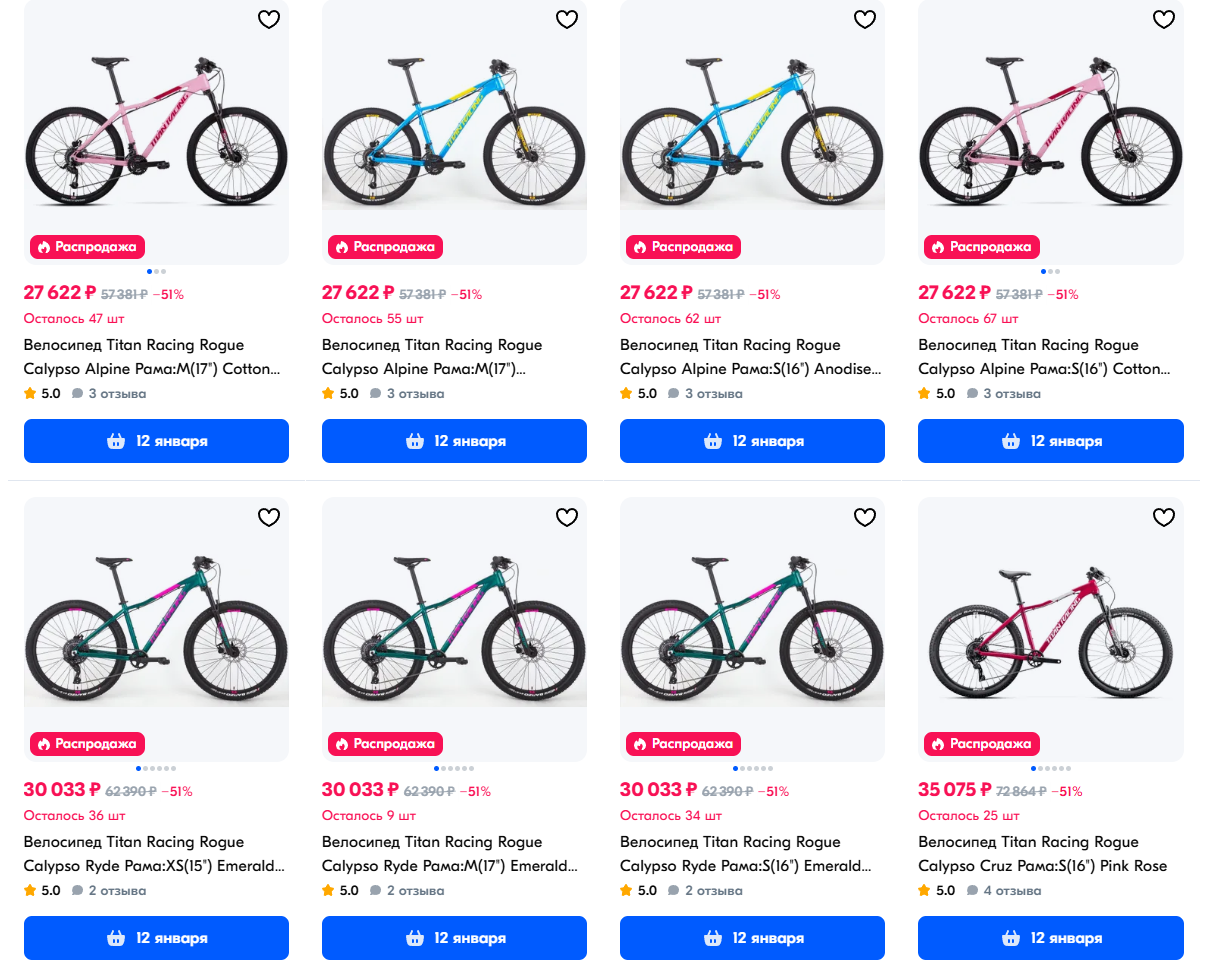Favorite the Calypso Alpine M(17") Cotton bike

pyautogui.click(x=269, y=19)
